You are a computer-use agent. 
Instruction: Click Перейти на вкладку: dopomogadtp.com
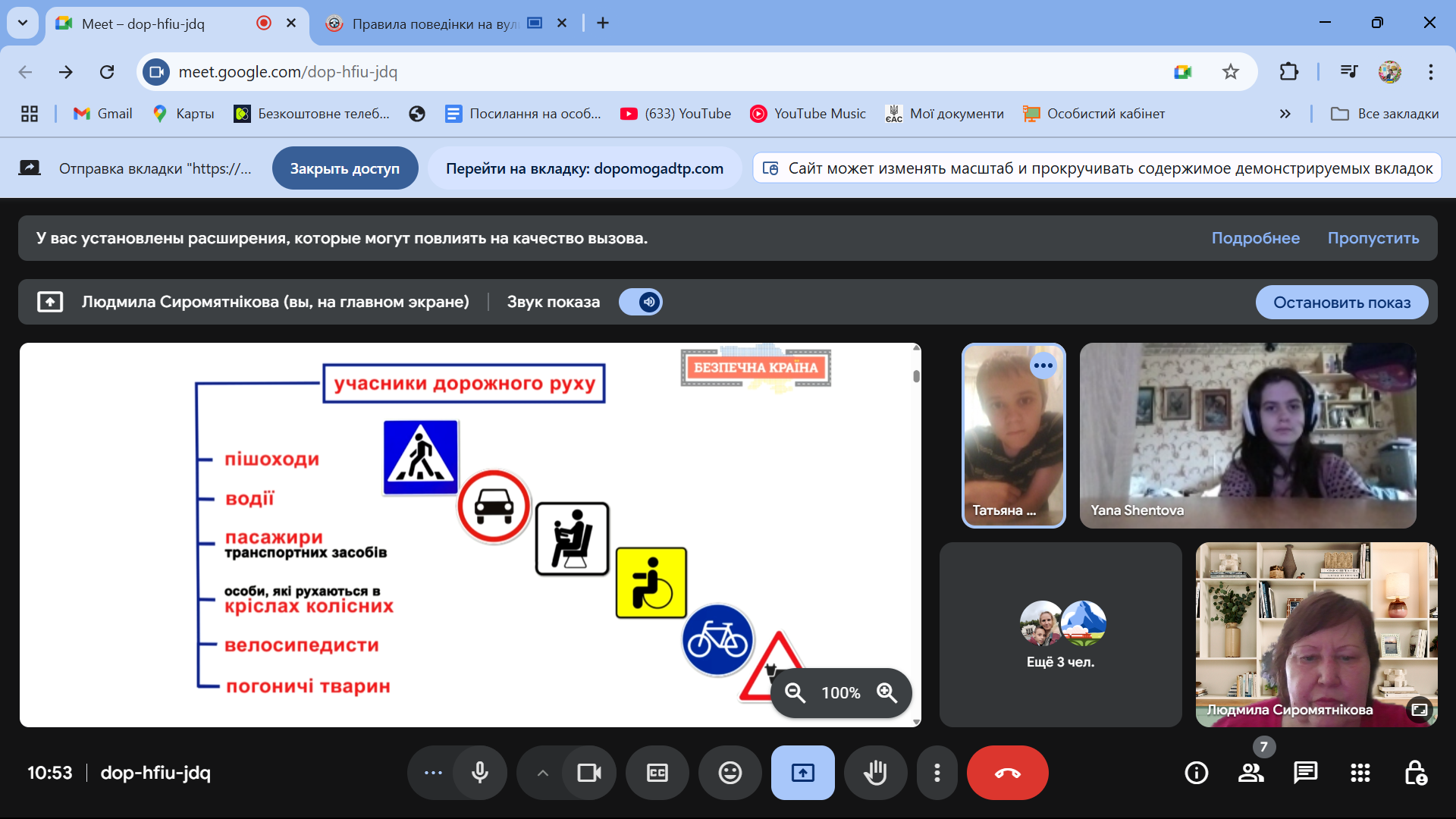pos(585,168)
